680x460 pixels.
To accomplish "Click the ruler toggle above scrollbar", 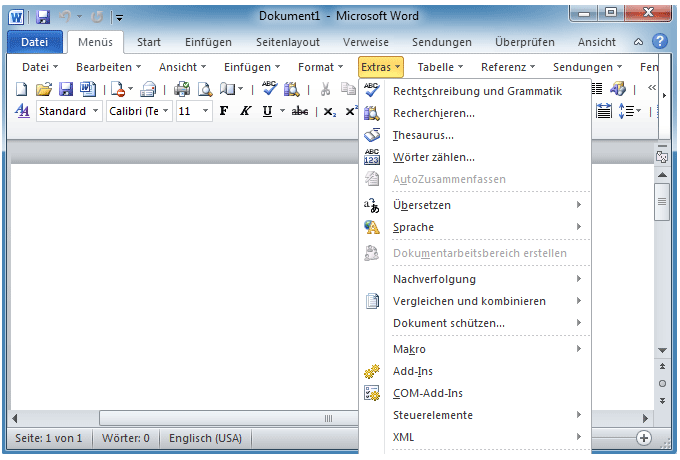I will click(x=662, y=156).
